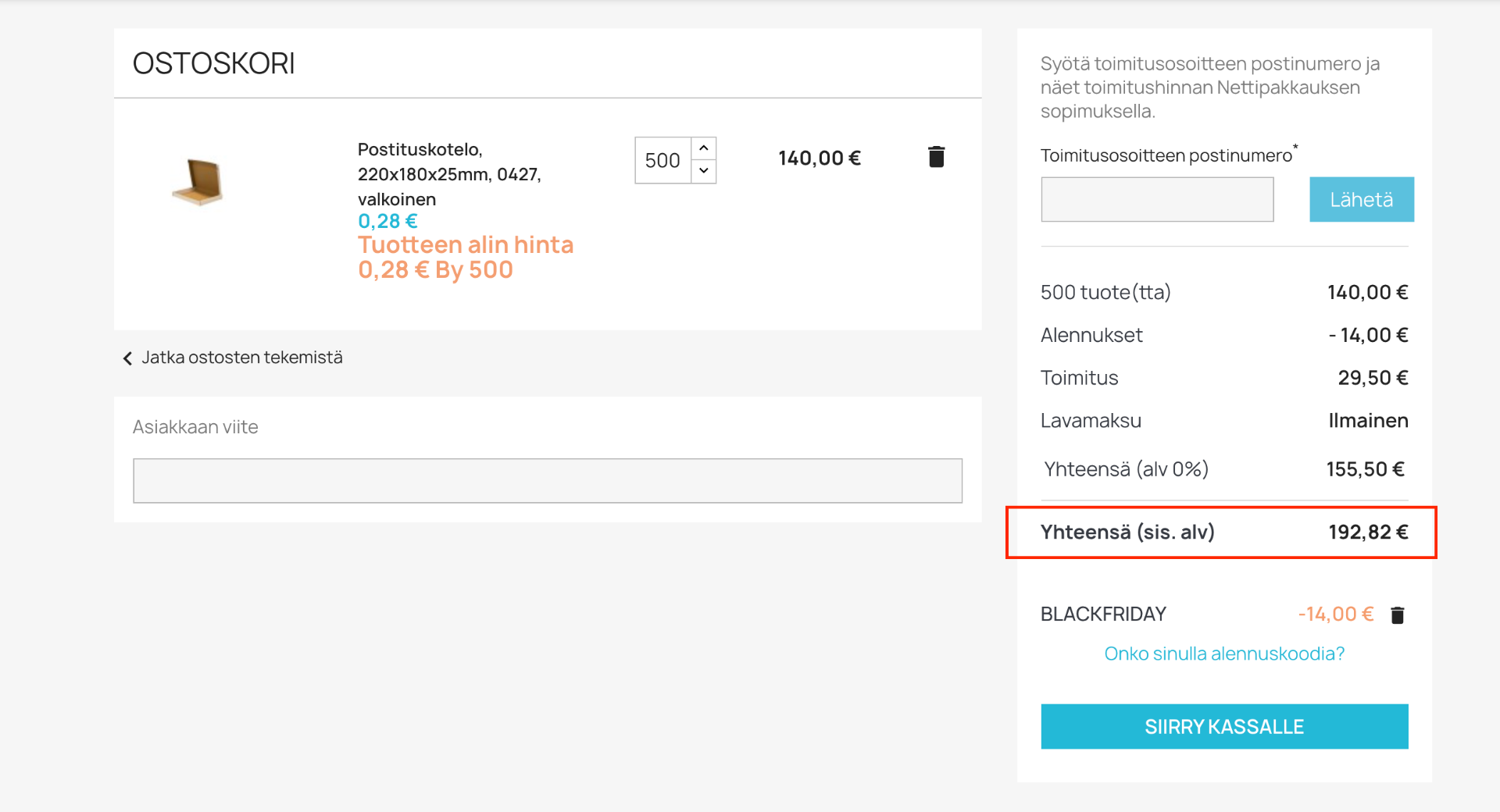This screenshot has height=812, width=1500.
Task: Click the 0,28 € unit price
Action: coord(387,221)
